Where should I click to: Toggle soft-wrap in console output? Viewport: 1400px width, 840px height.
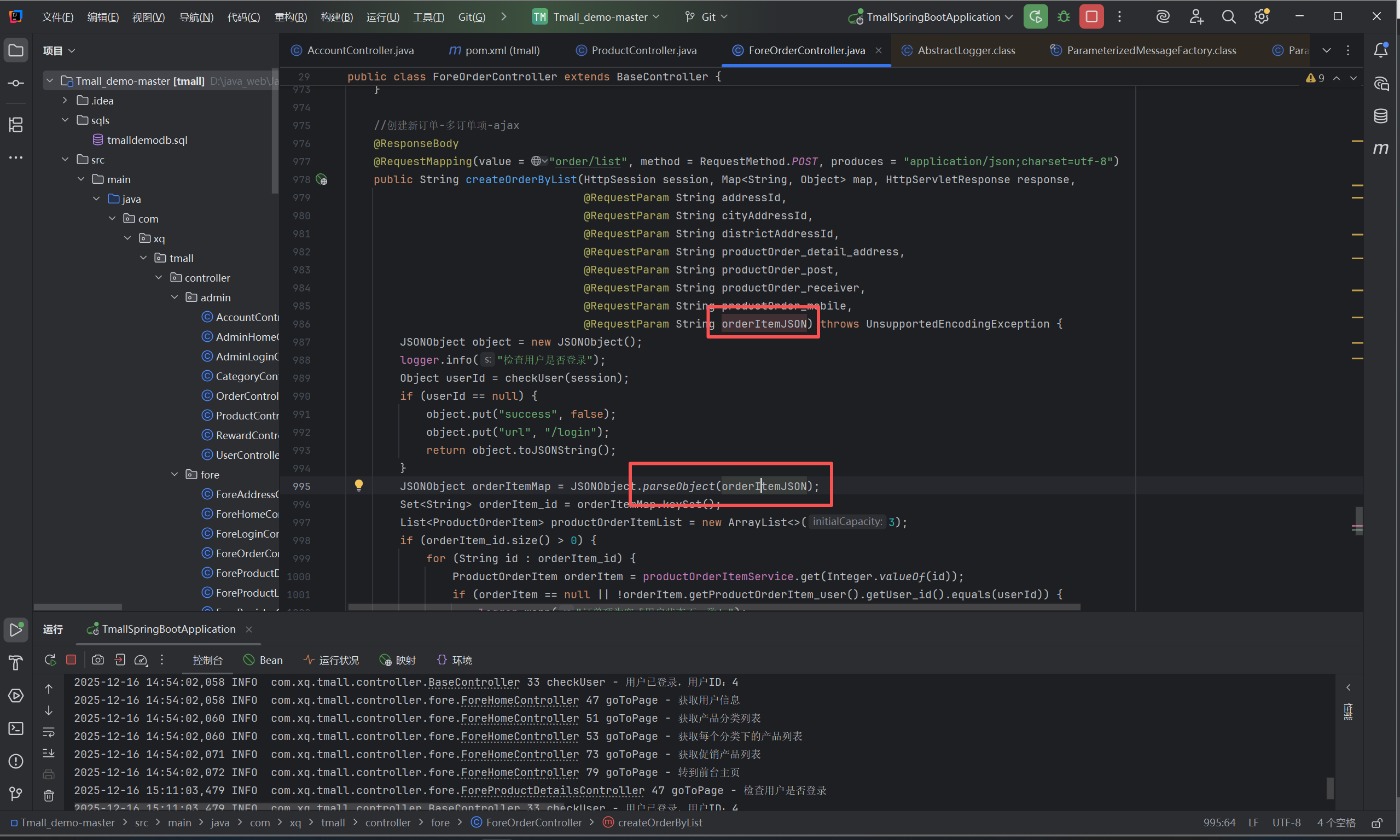pos(49,732)
